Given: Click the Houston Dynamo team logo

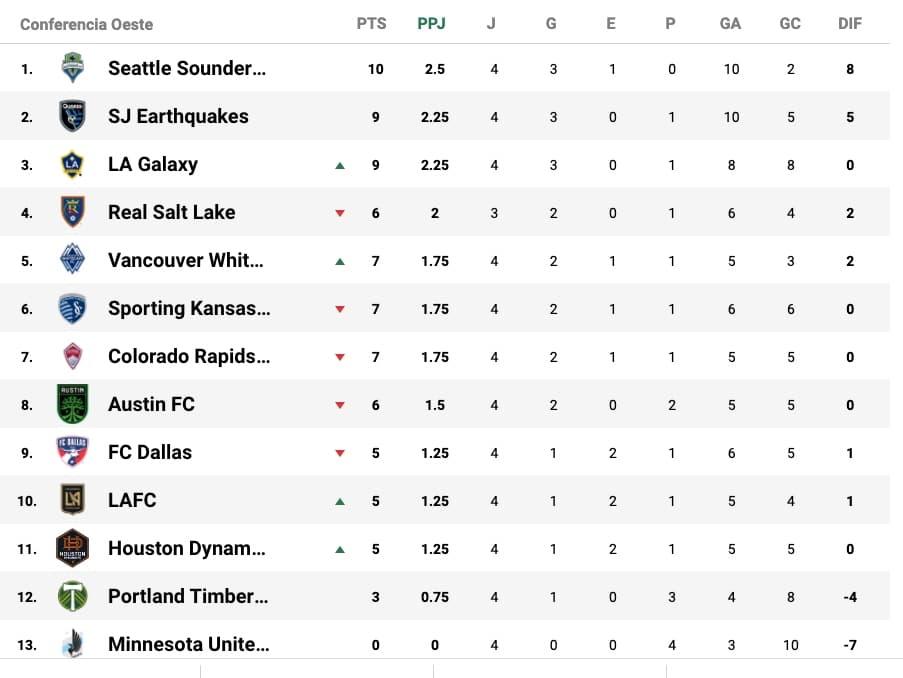Looking at the screenshot, I should (x=72, y=548).
